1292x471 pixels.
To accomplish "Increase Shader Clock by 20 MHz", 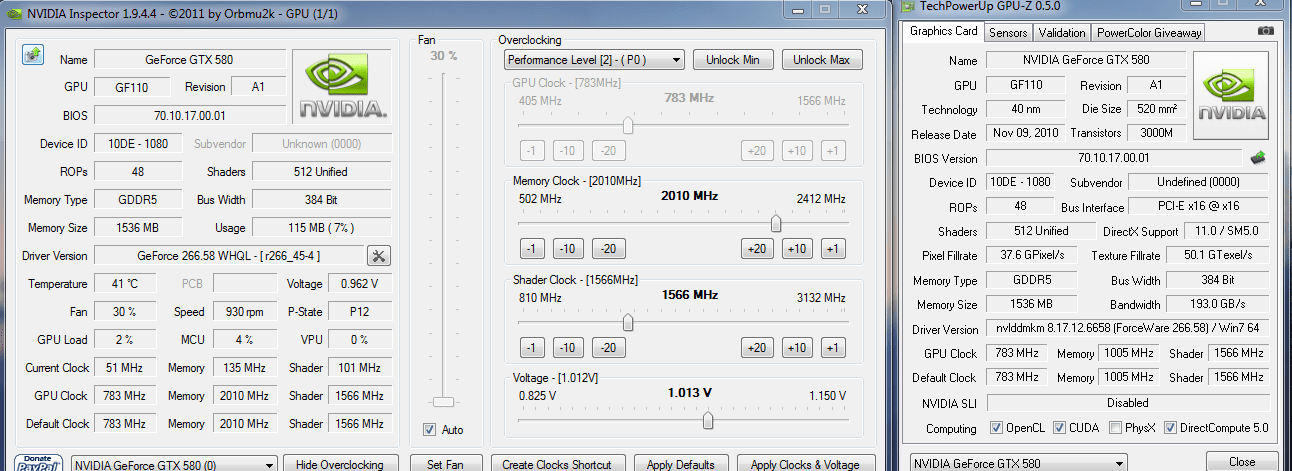I will (757, 347).
